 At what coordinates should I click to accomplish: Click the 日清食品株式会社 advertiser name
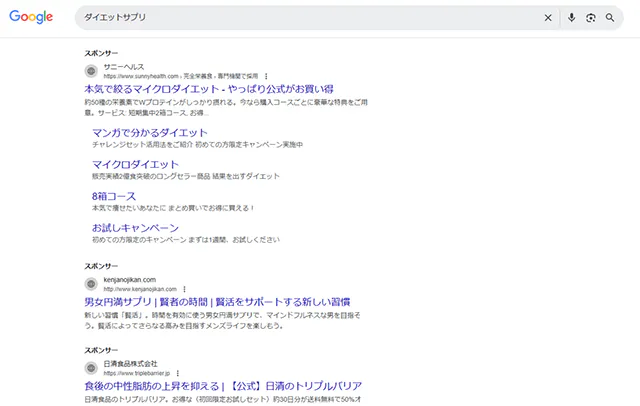tap(130, 364)
